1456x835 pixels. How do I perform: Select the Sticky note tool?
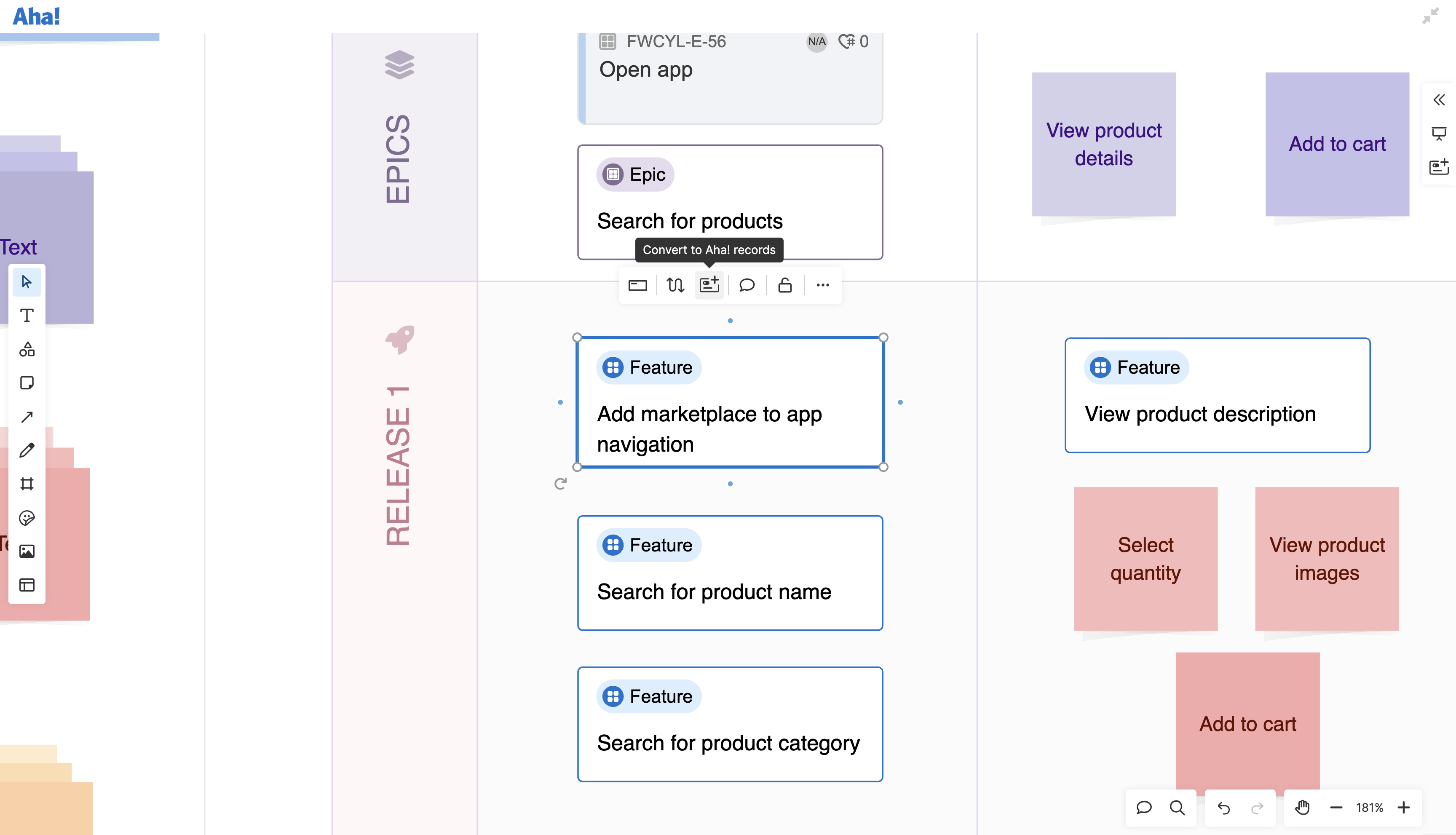tap(27, 383)
